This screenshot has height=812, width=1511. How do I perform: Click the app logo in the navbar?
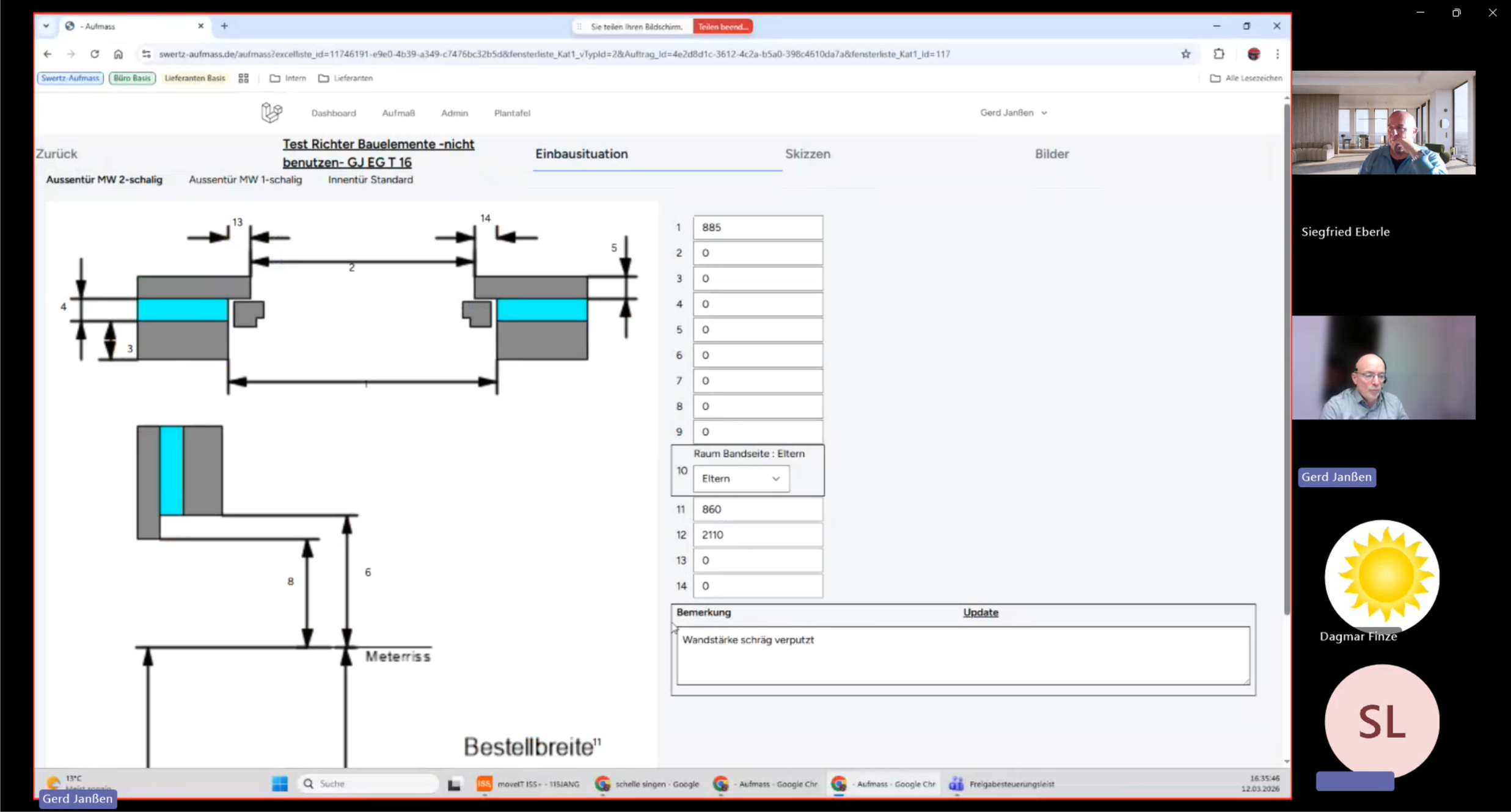point(271,112)
